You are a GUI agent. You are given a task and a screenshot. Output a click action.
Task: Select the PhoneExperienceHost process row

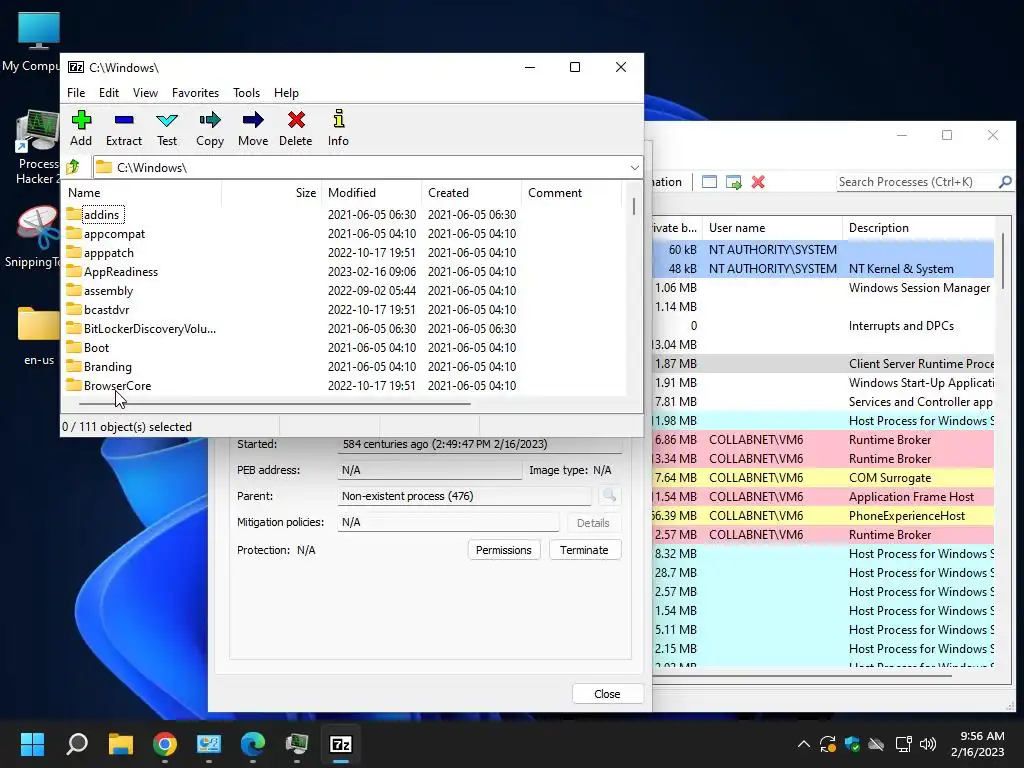823,515
